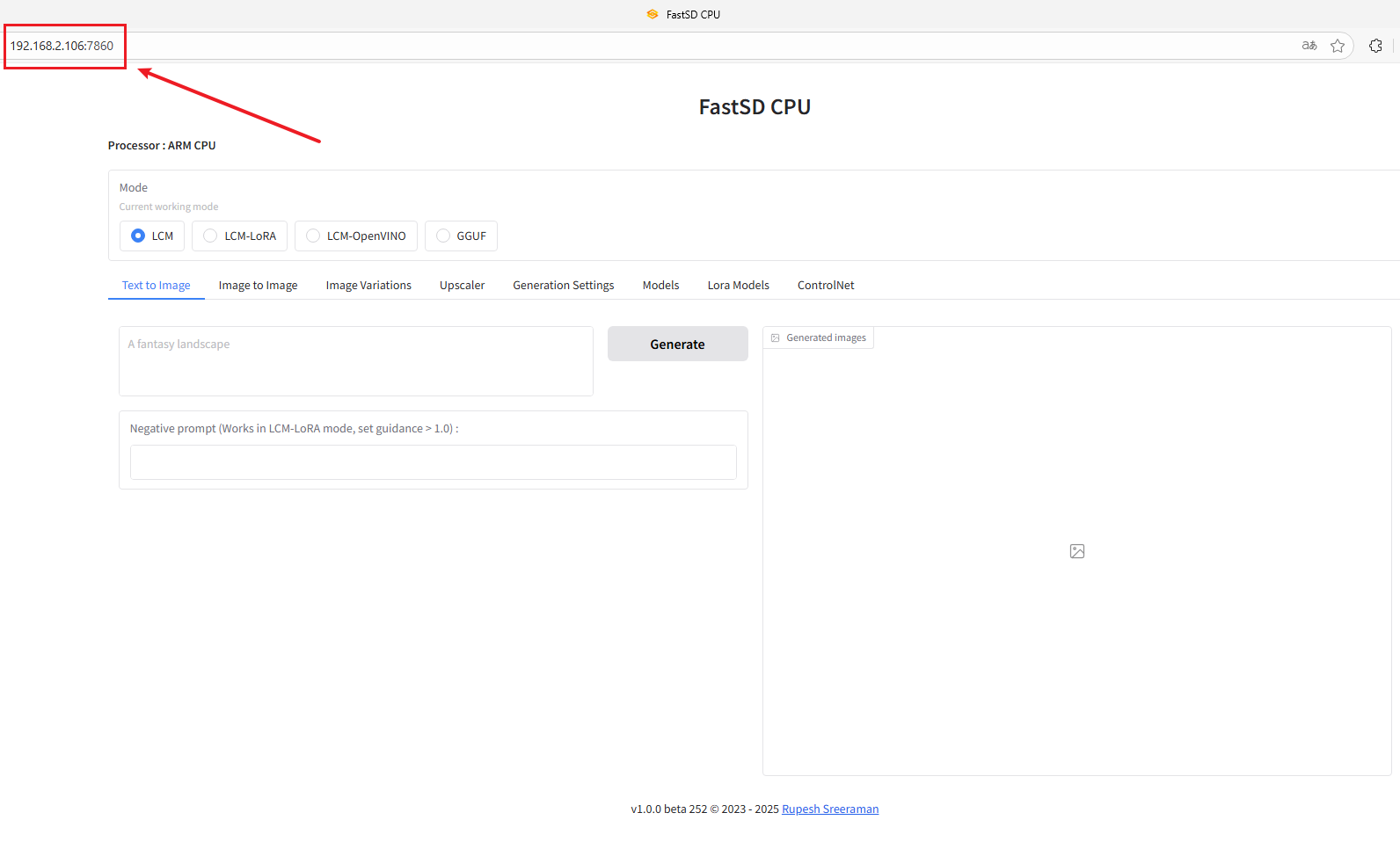Image resolution: width=1400 pixels, height=849 pixels.
Task: Click into the negative prompt text field
Action: (x=433, y=462)
